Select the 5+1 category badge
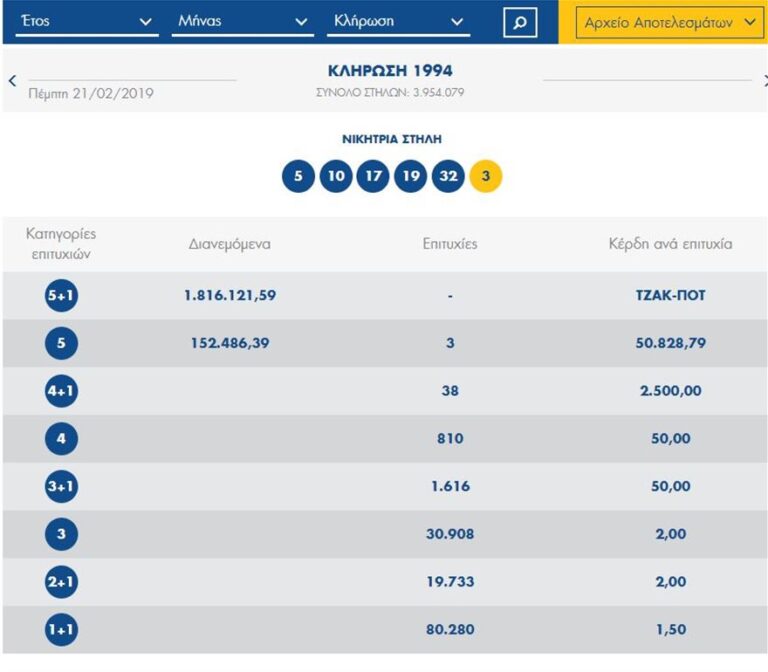The image size is (768, 672). point(61,296)
